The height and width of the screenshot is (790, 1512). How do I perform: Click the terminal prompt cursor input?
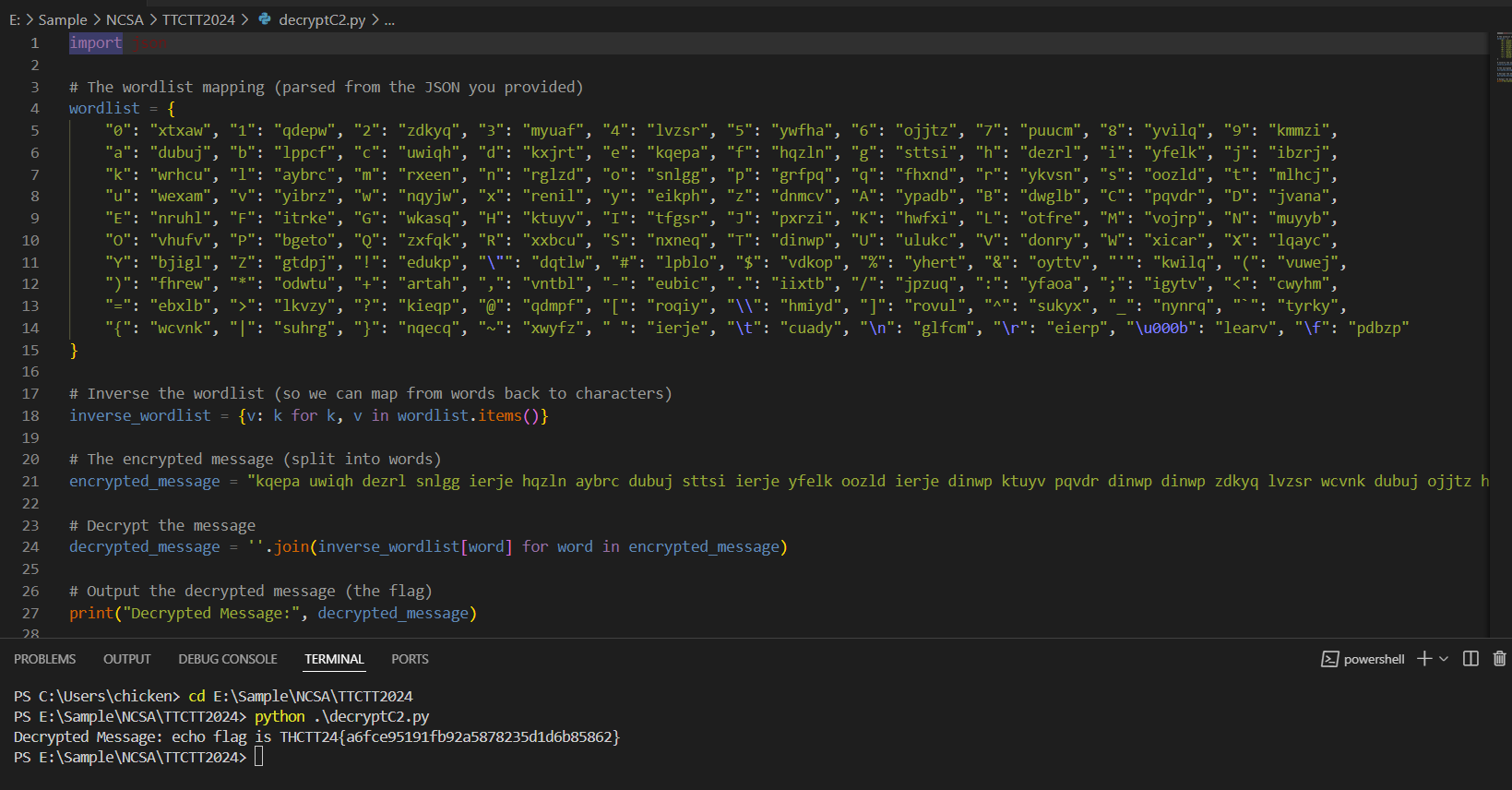tap(259, 757)
